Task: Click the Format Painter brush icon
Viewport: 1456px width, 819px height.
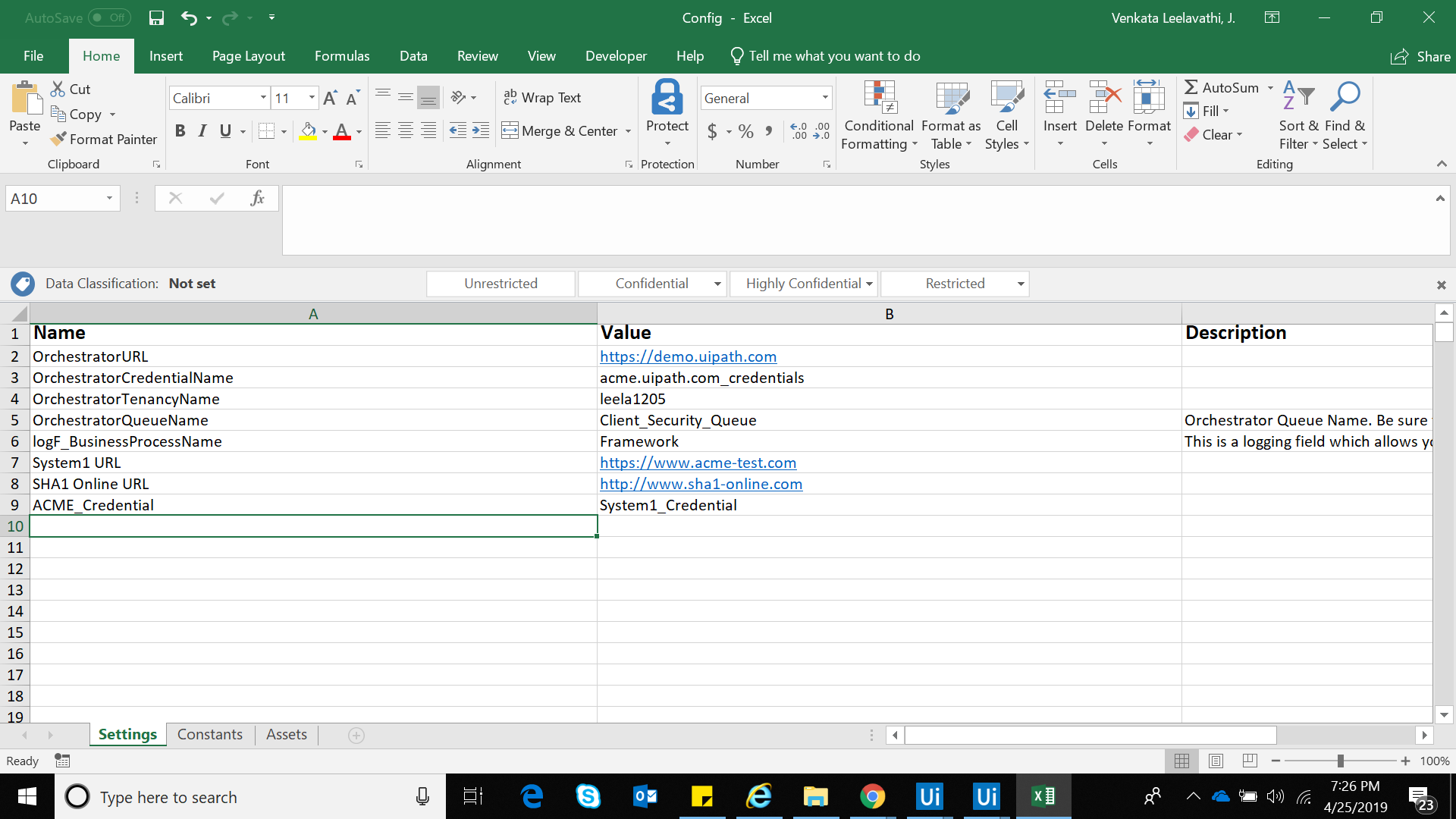Action: coord(58,140)
